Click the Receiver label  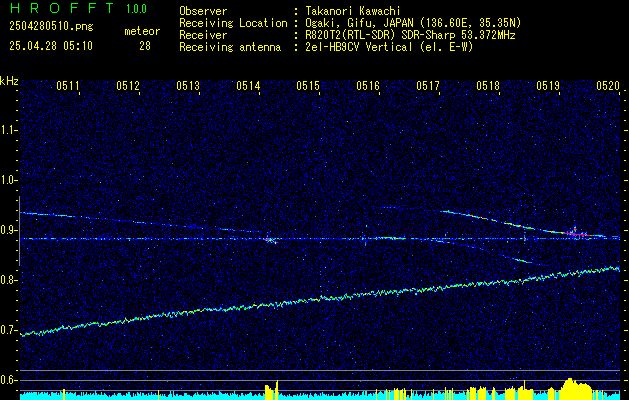point(203,35)
